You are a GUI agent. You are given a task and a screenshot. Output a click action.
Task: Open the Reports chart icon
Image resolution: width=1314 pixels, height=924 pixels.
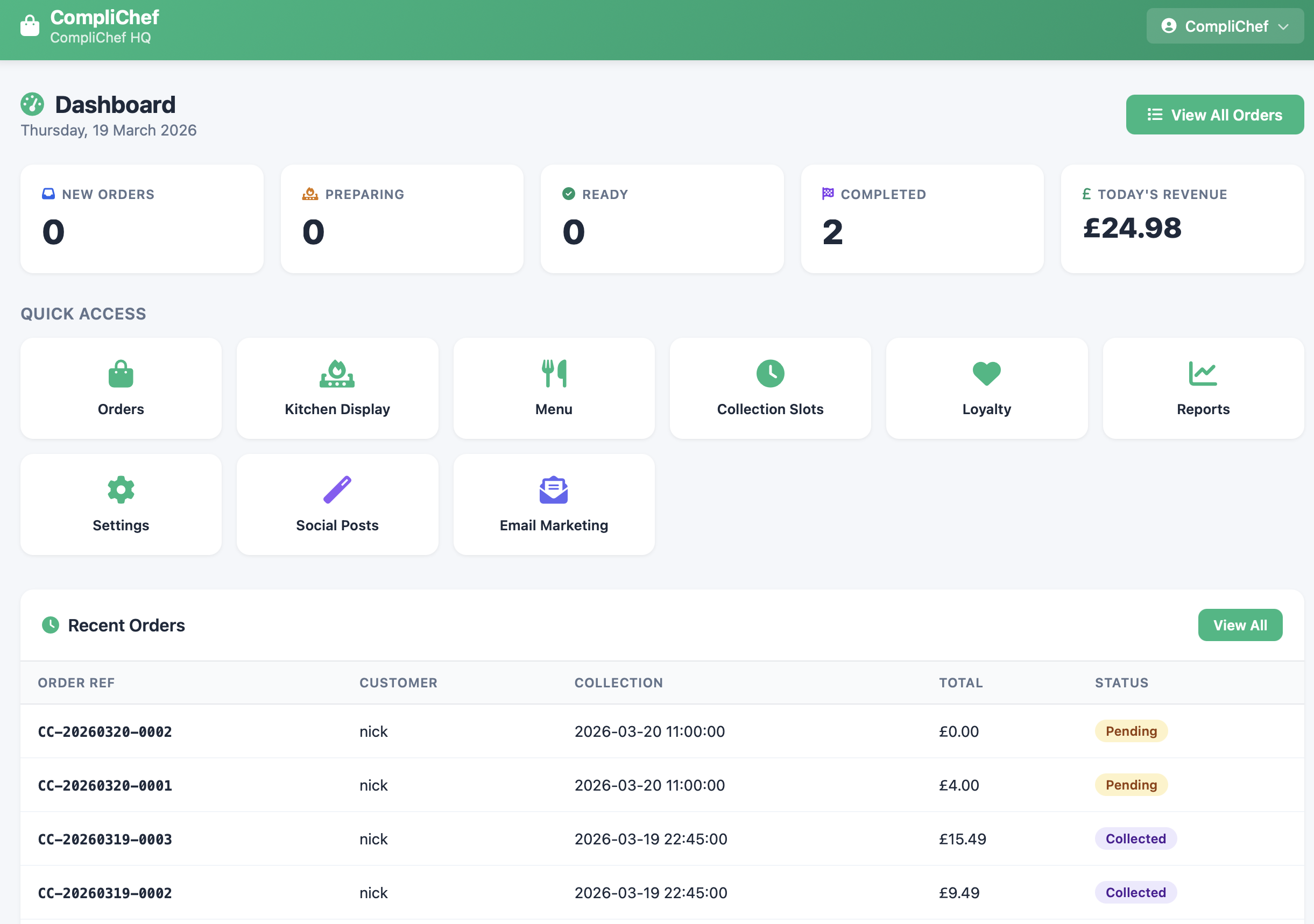[1203, 374]
